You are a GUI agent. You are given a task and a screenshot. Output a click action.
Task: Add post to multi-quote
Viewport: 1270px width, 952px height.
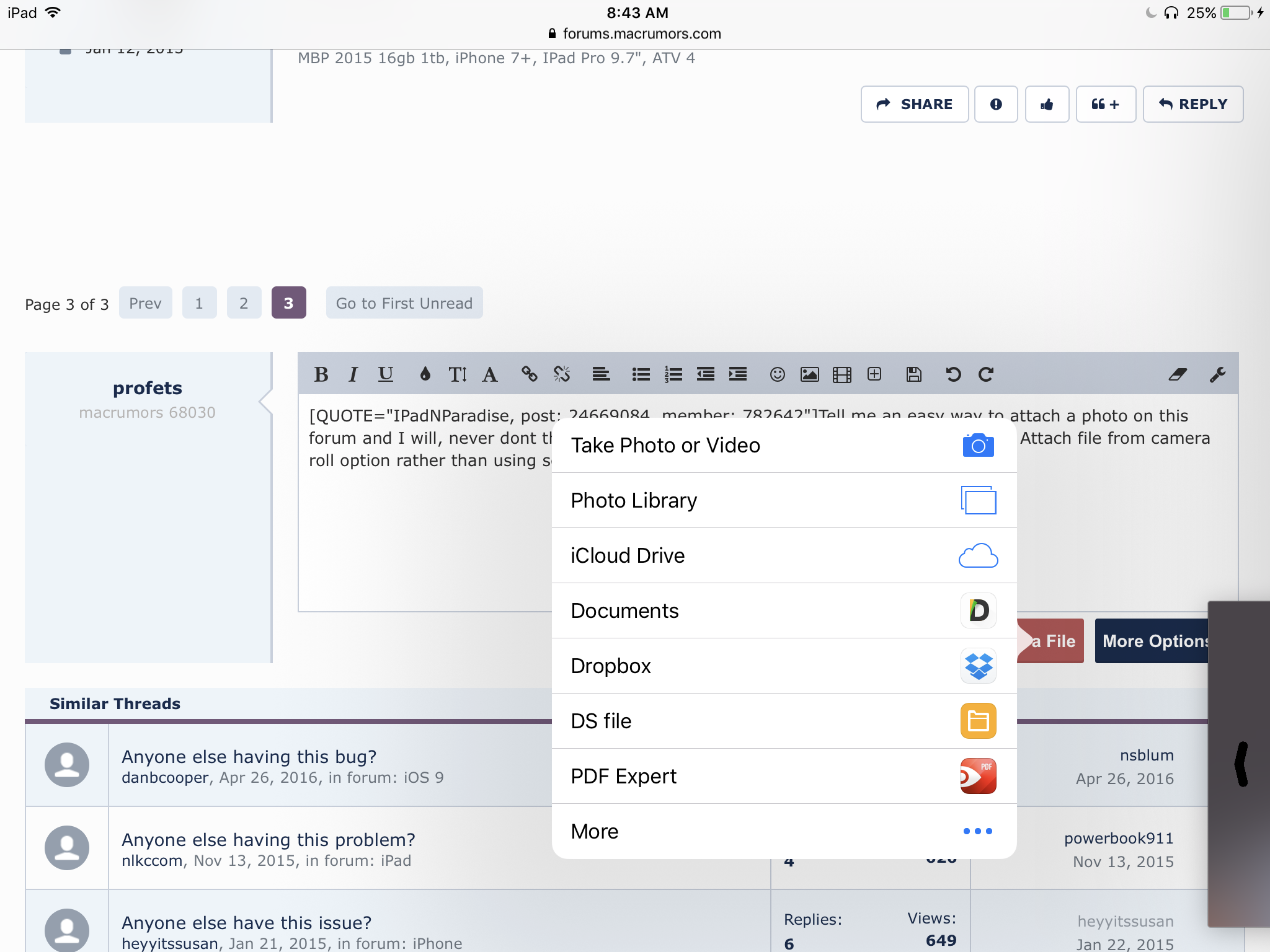1106,104
